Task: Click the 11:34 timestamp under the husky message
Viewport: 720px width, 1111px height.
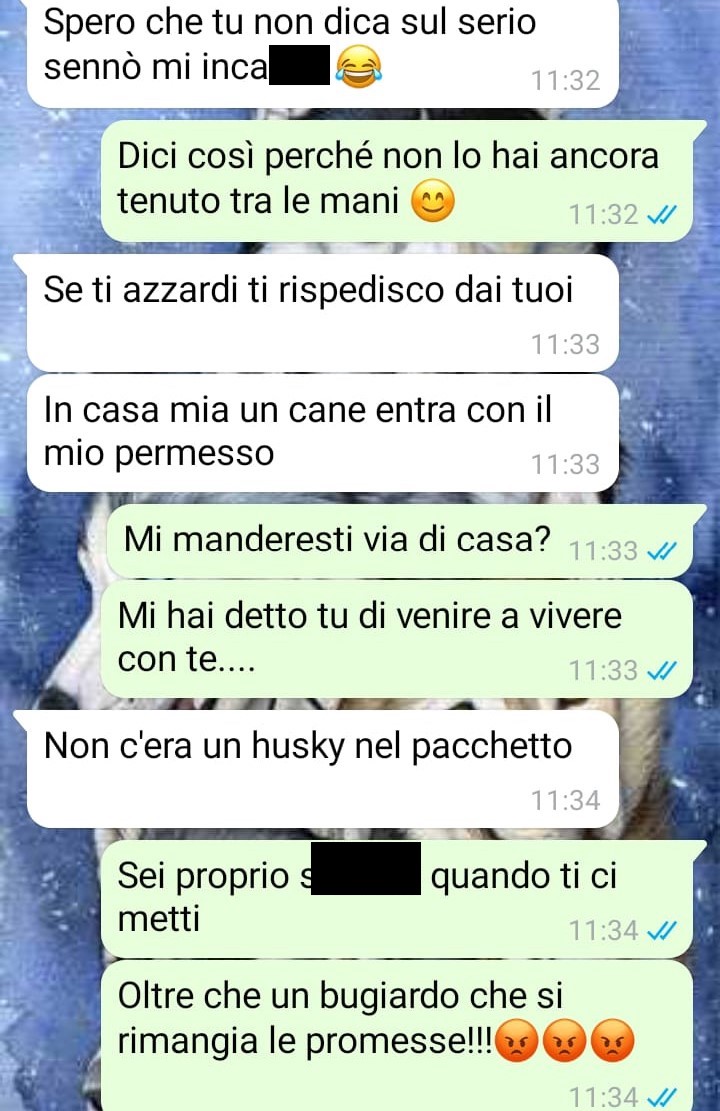Action: 566,801
